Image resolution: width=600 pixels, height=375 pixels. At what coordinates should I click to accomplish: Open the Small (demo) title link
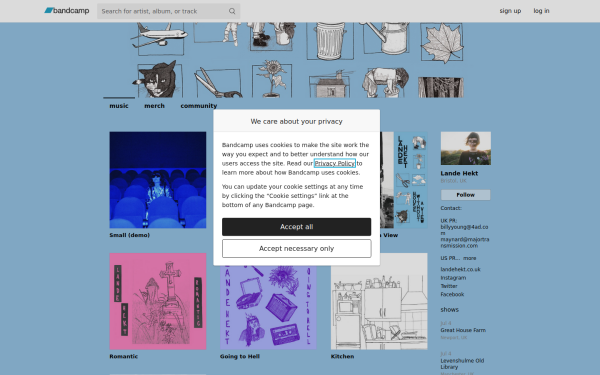(x=130, y=235)
